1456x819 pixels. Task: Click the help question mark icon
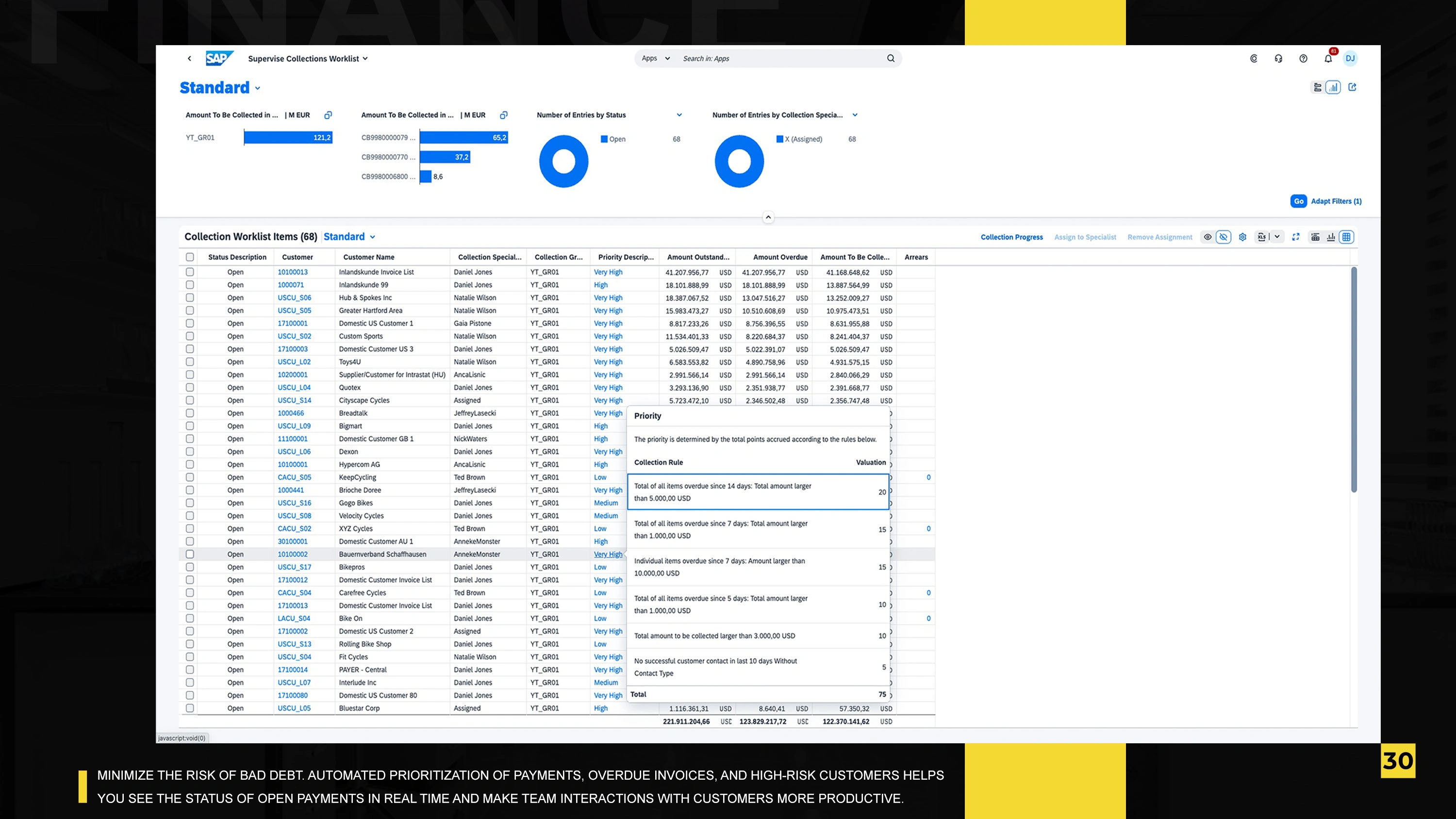pos(1303,59)
